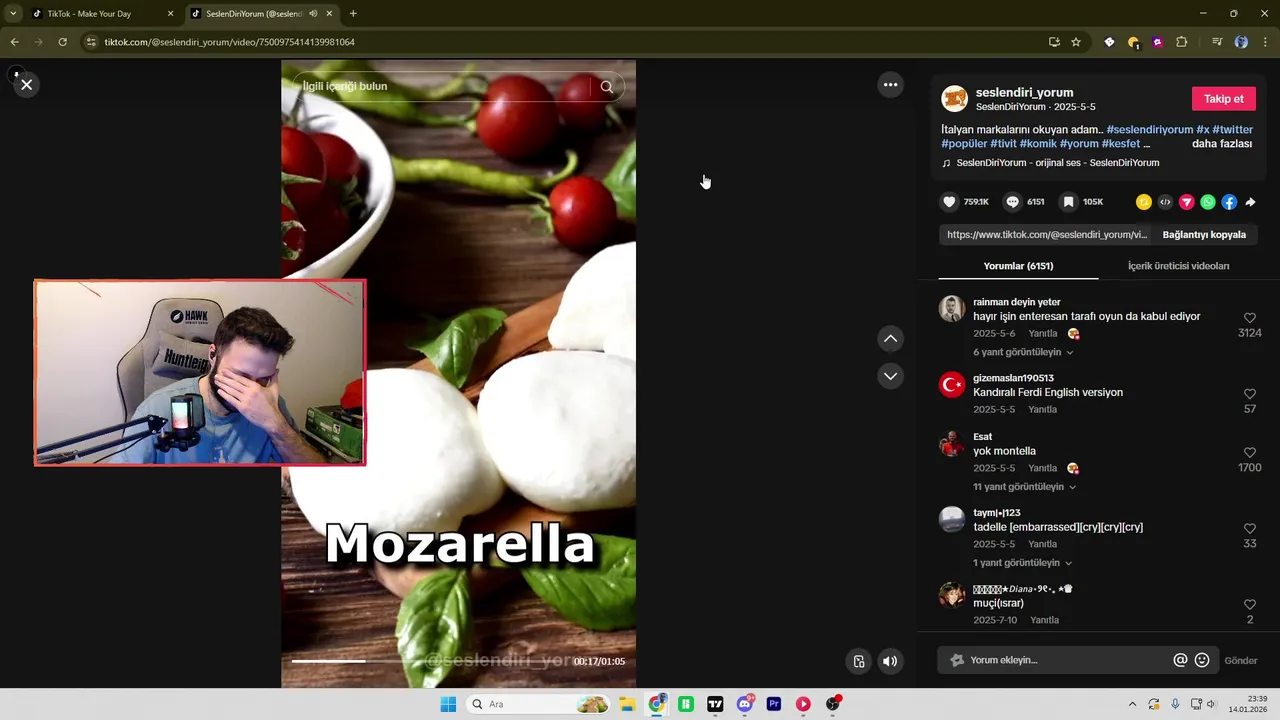
Task: Share the video to Facebook
Action: tap(1229, 202)
